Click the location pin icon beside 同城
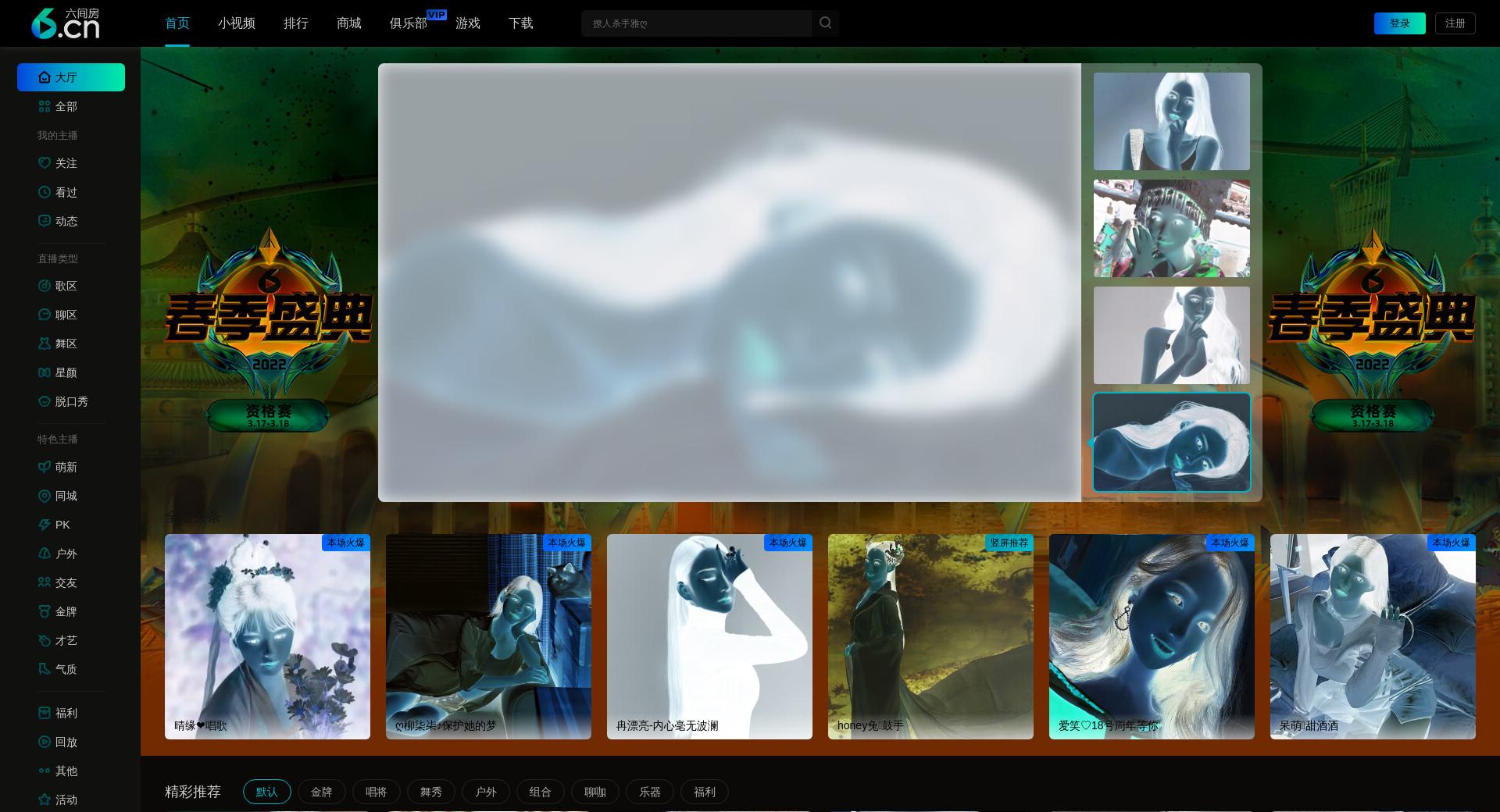Image resolution: width=1500 pixels, height=812 pixels. [45, 496]
